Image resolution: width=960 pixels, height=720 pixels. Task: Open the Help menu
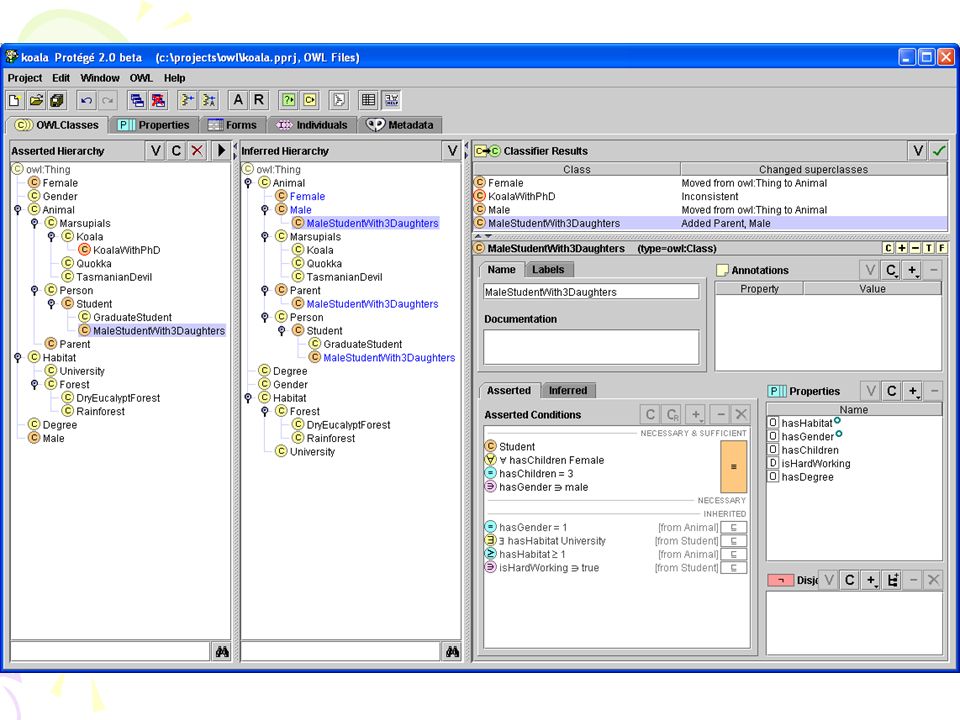coord(174,78)
